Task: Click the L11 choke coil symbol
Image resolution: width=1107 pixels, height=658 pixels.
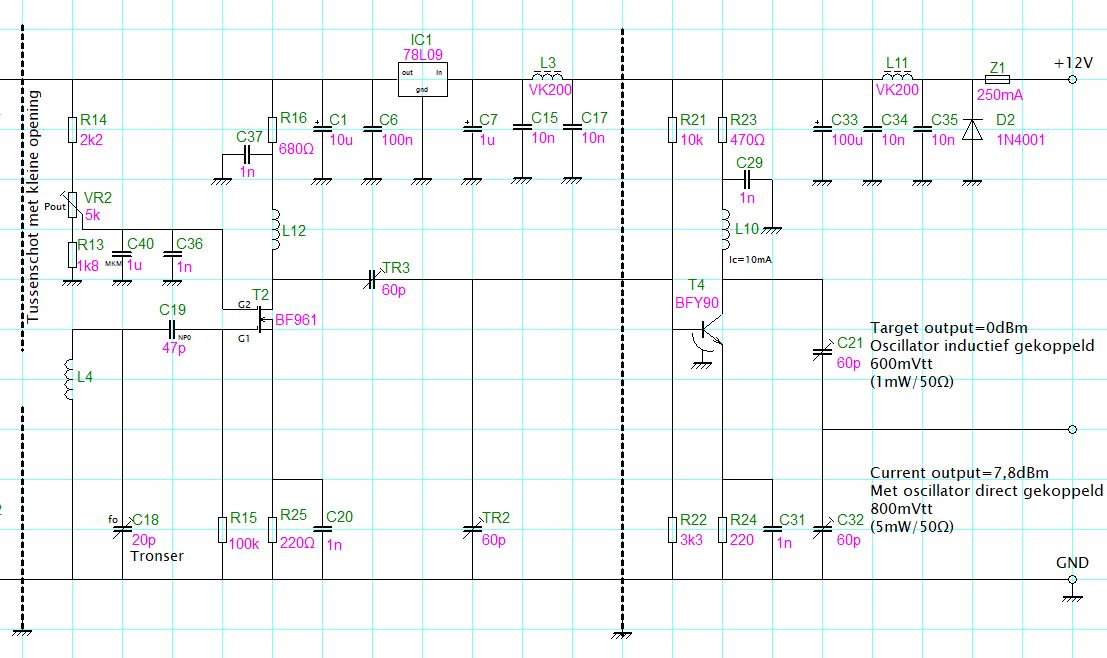Action: coord(897,76)
